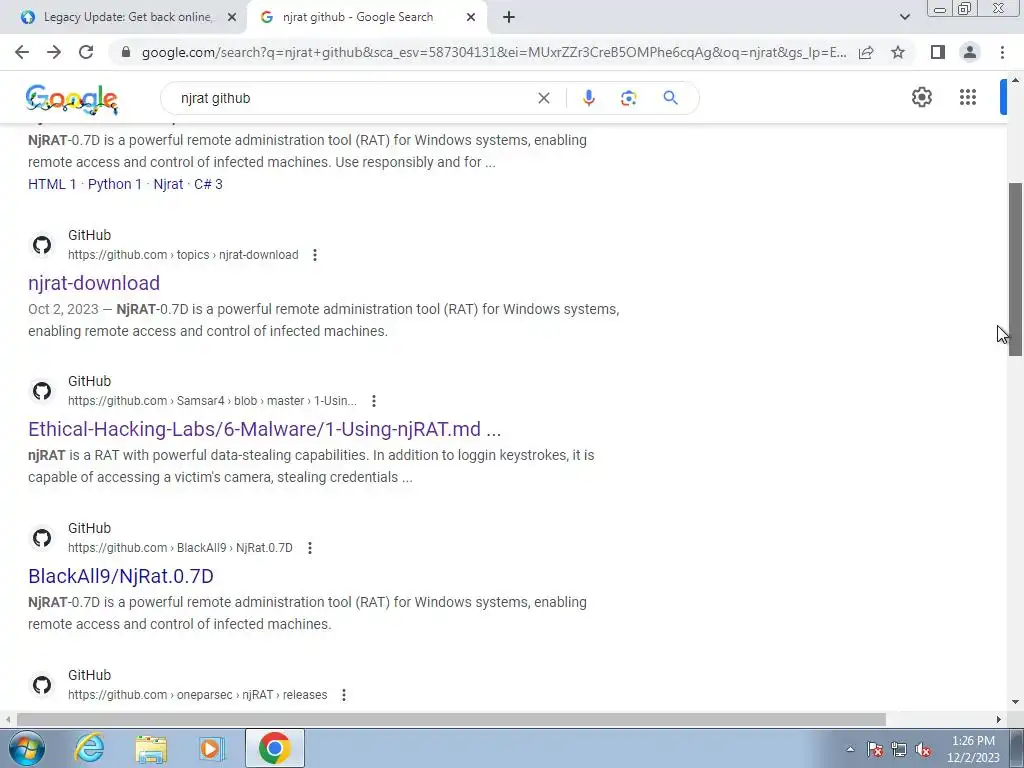Click the scroll up arrow of the page
This screenshot has width=1024, height=768.
pyautogui.click(x=1015, y=80)
